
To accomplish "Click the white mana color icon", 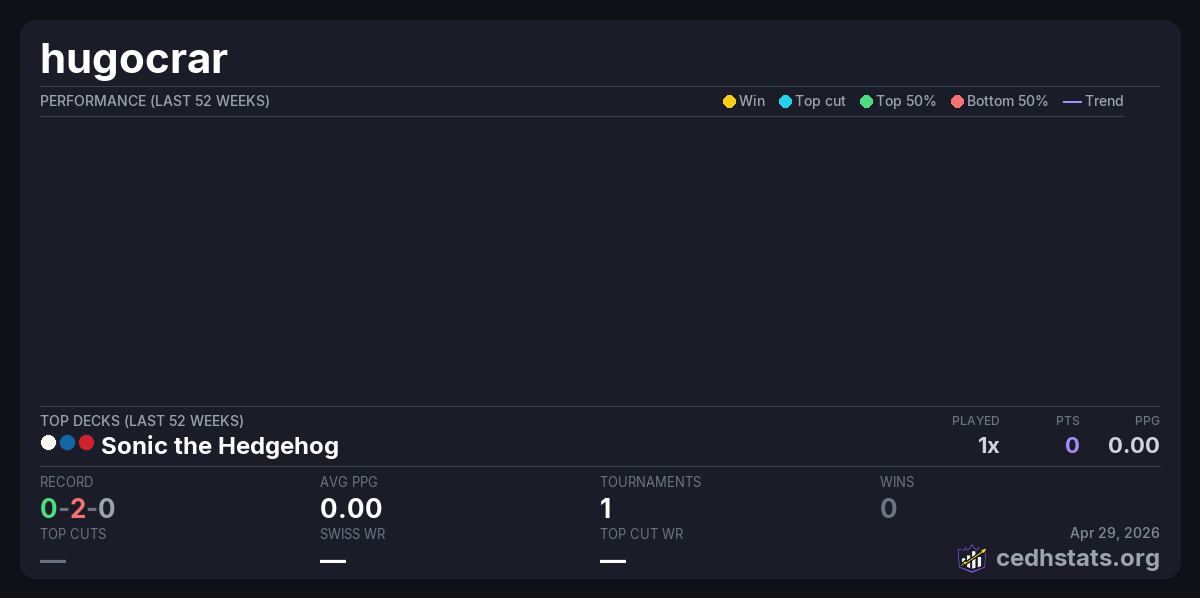I will click(x=48, y=443).
